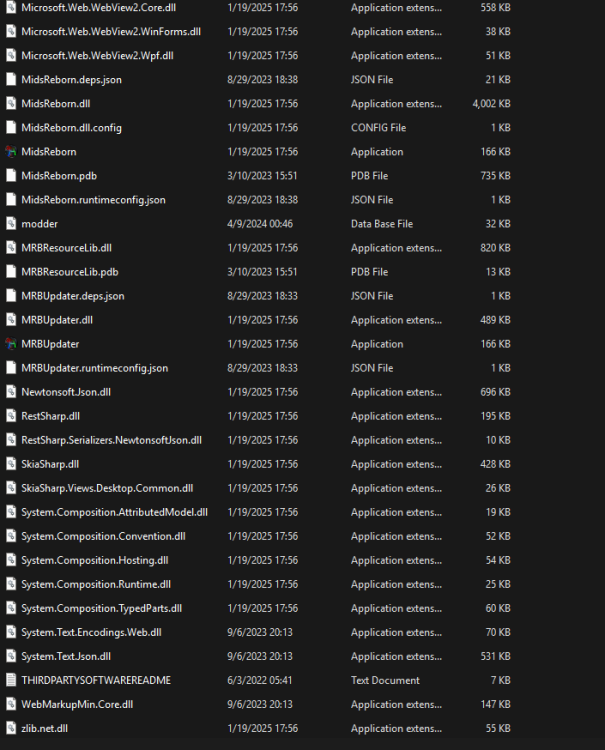Image resolution: width=605 pixels, height=750 pixels.
Task: Click the MidsReborn.deps.json file icon
Action: click(11, 80)
